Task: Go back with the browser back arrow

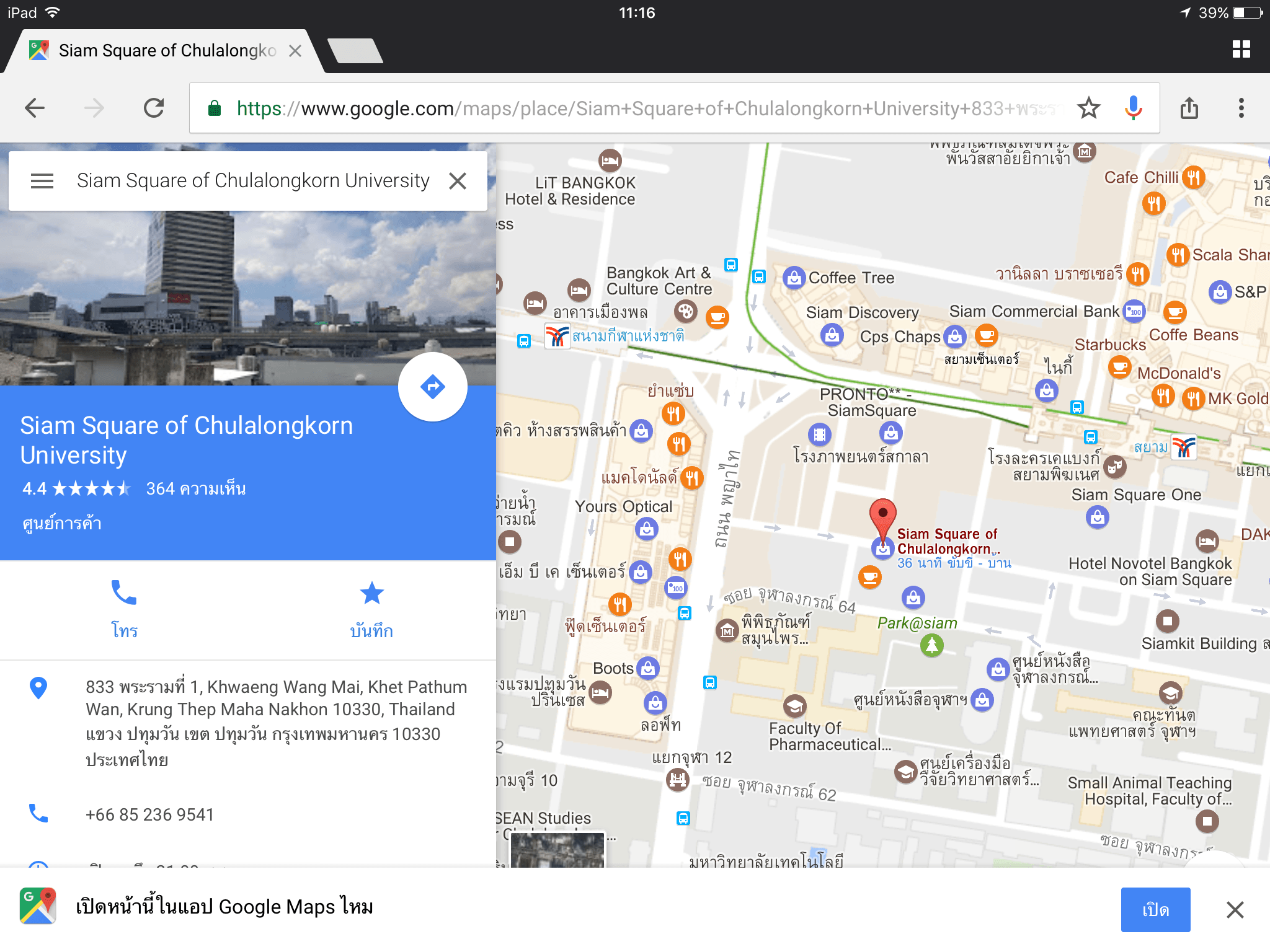Action: tap(35, 108)
